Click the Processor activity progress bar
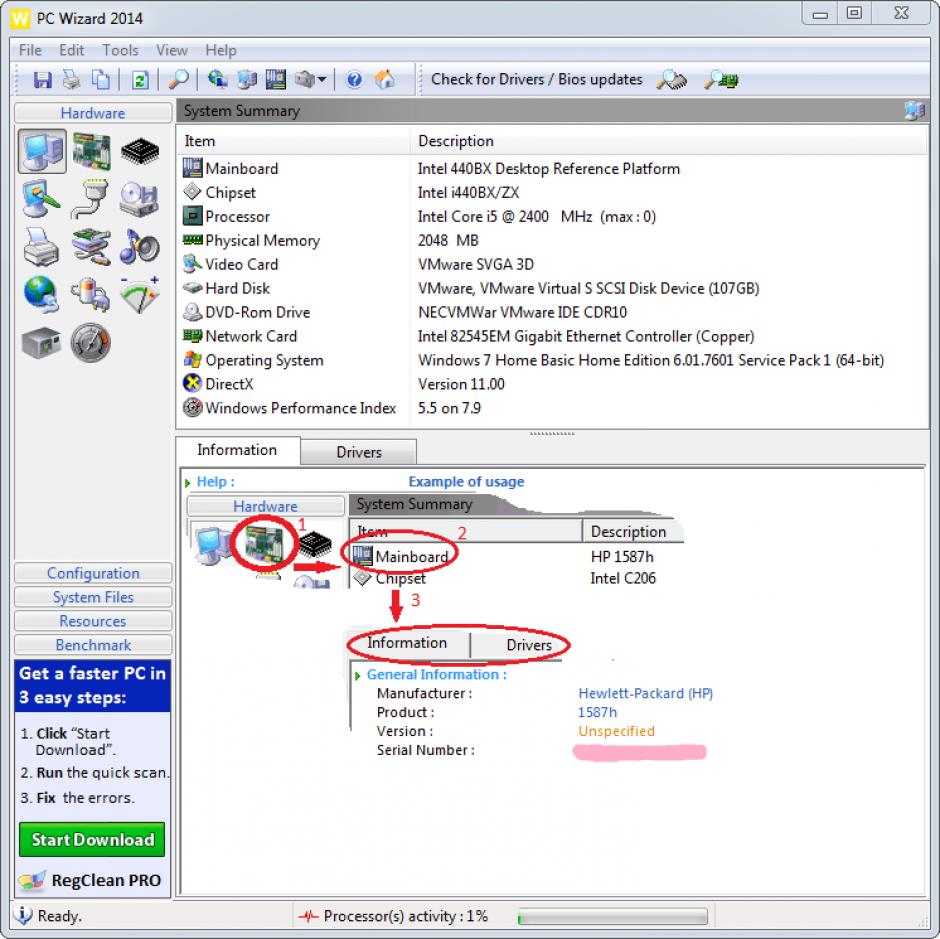Screen dimensions: 940x939 [612, 916]
